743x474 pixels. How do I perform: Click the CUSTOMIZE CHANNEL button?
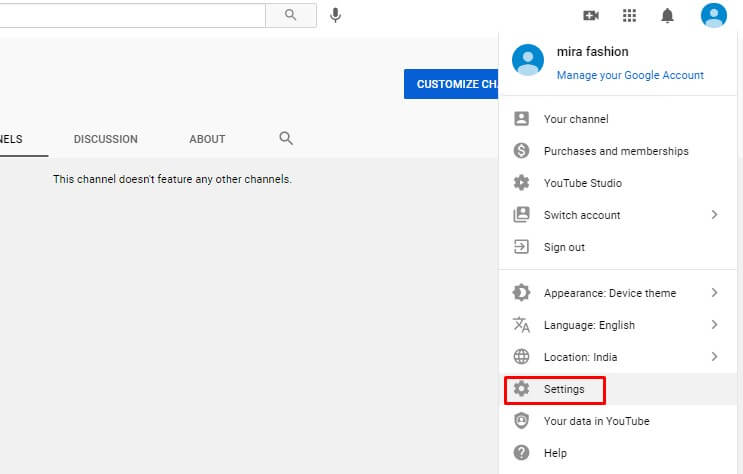pyautogui.click(x=451, y=84)
